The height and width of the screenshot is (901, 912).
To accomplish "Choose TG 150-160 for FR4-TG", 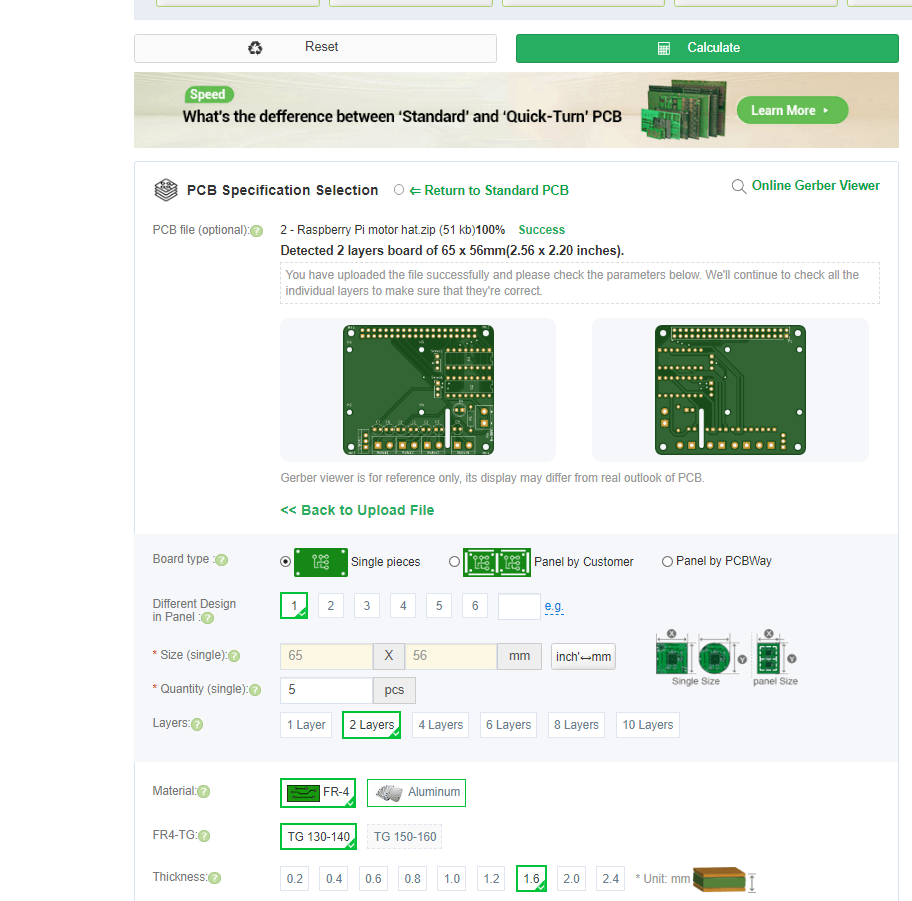I will point(404,836).
